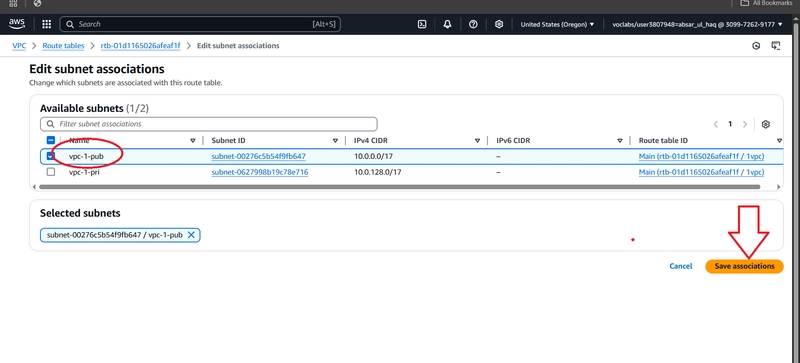This screenshot has height=363, width=800.
Task: Sort by the Subnet ID column arrow
Action: point(335,140)
